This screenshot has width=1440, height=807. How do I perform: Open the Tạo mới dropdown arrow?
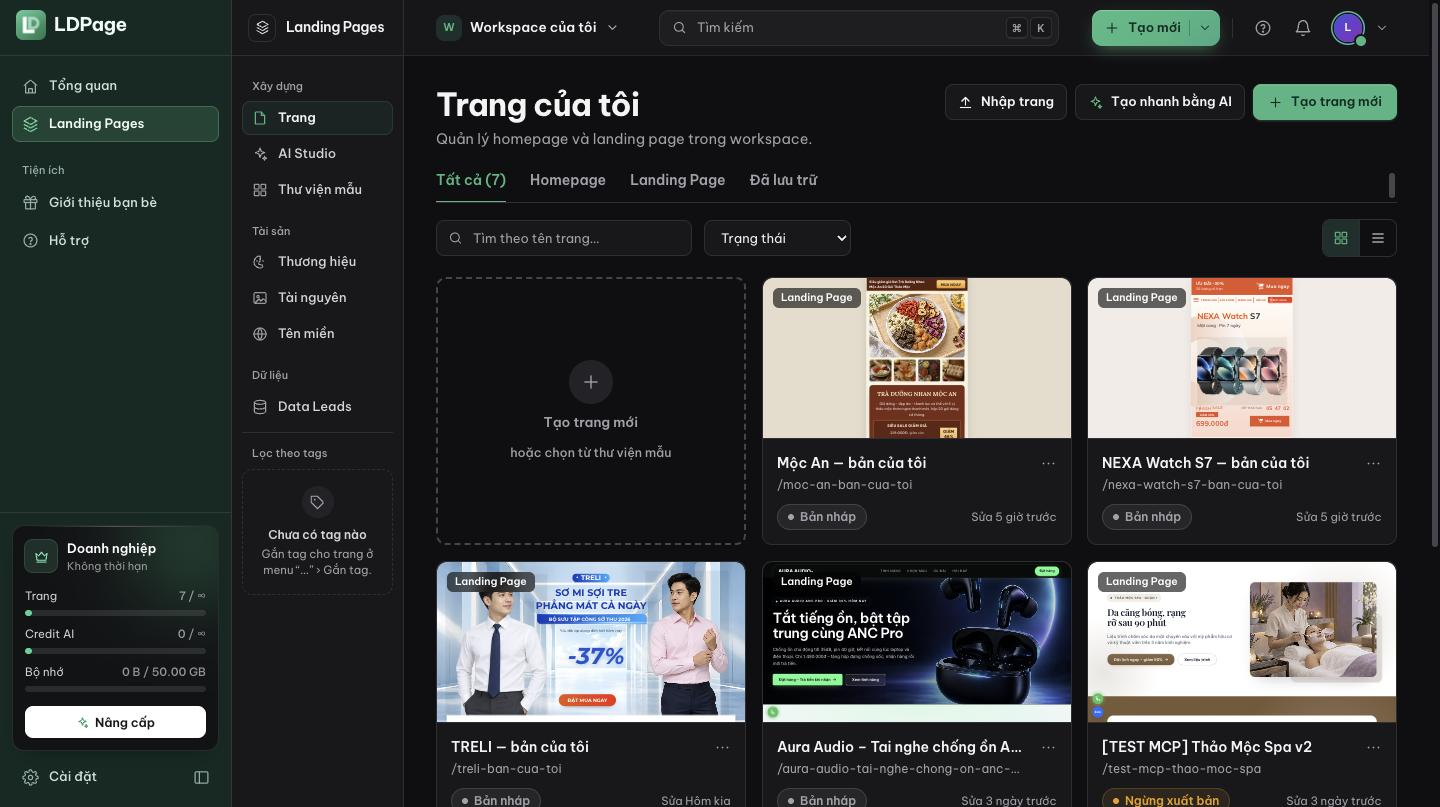tap(1205, 28)
